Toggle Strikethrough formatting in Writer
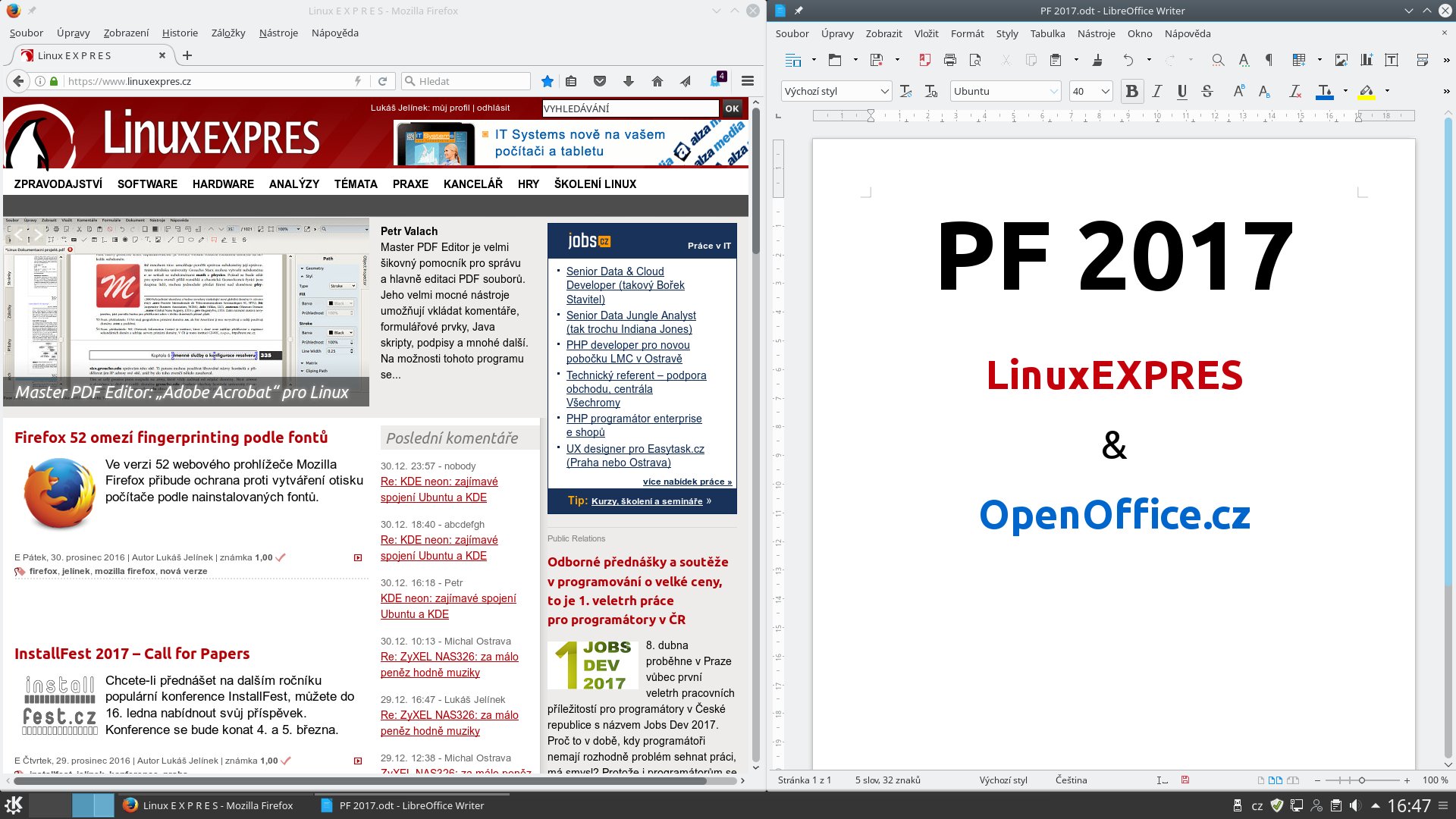This screenshot has height=819, width=1456. tap(1207, 91)
